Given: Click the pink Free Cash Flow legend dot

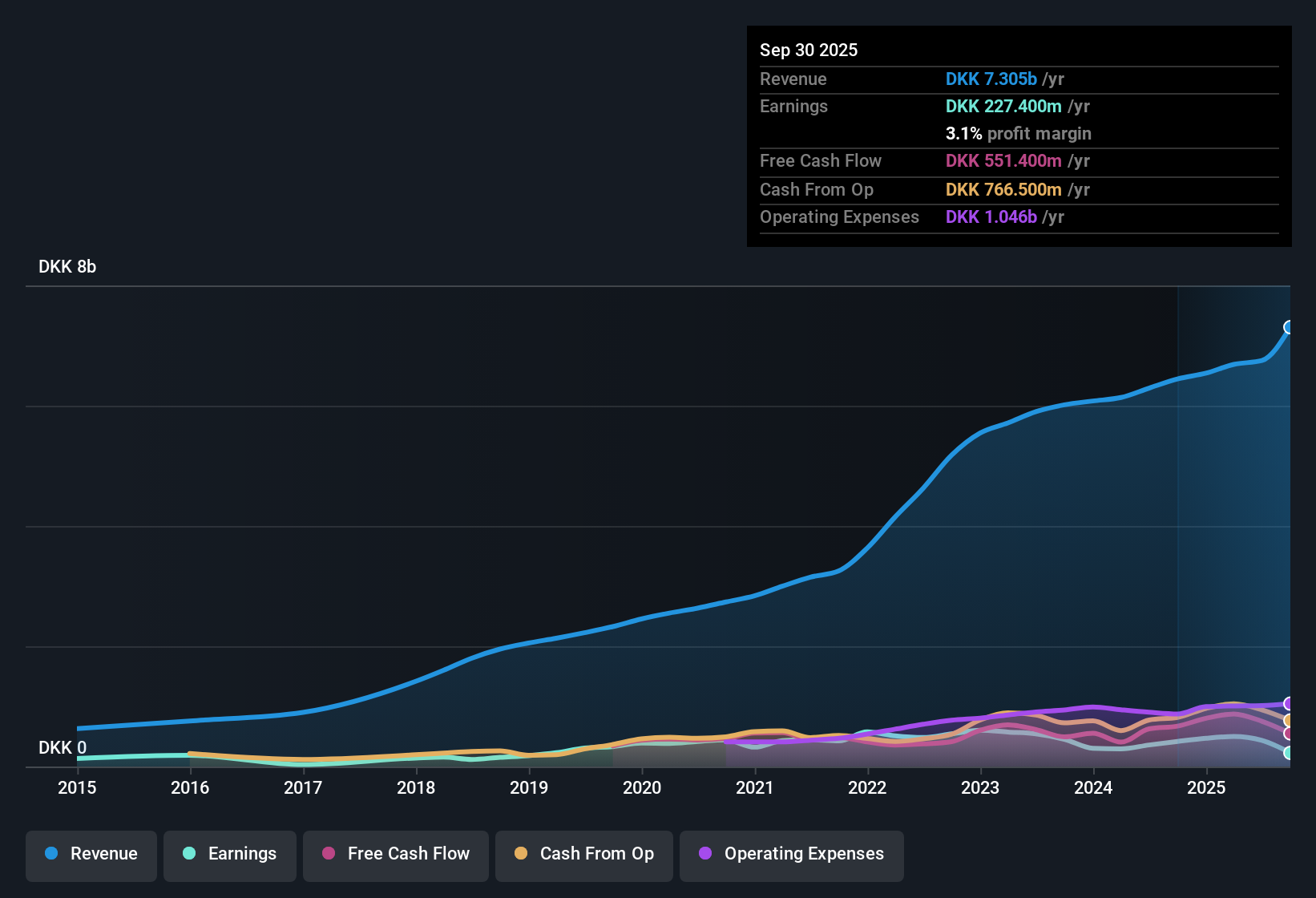Looking at the screenshot, I should click(x=328, y=854).
